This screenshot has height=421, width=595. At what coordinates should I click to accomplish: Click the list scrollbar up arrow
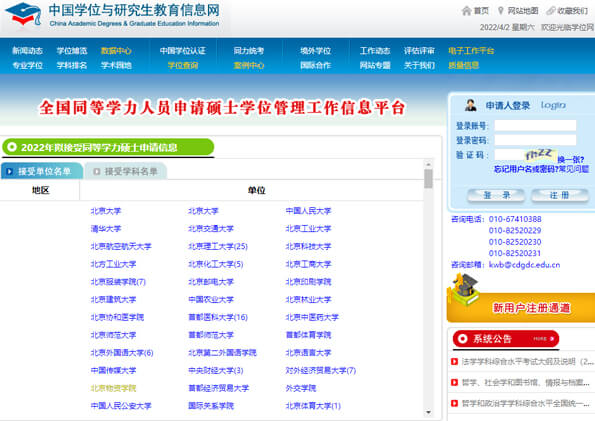[428, 164]
